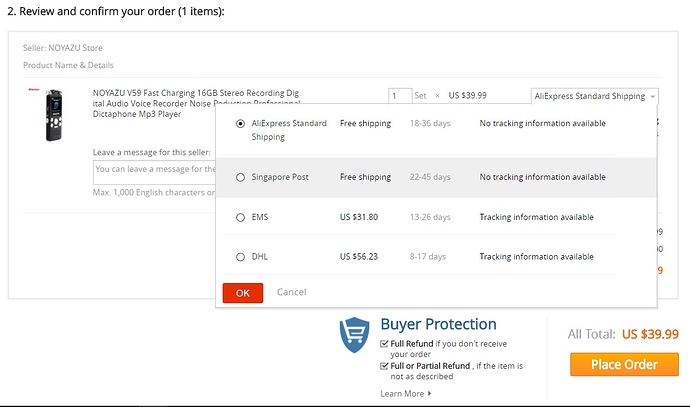The width and height of the screenshot is (690, 407).
Task: Select EMS shipping radio button
Action: 240,217
